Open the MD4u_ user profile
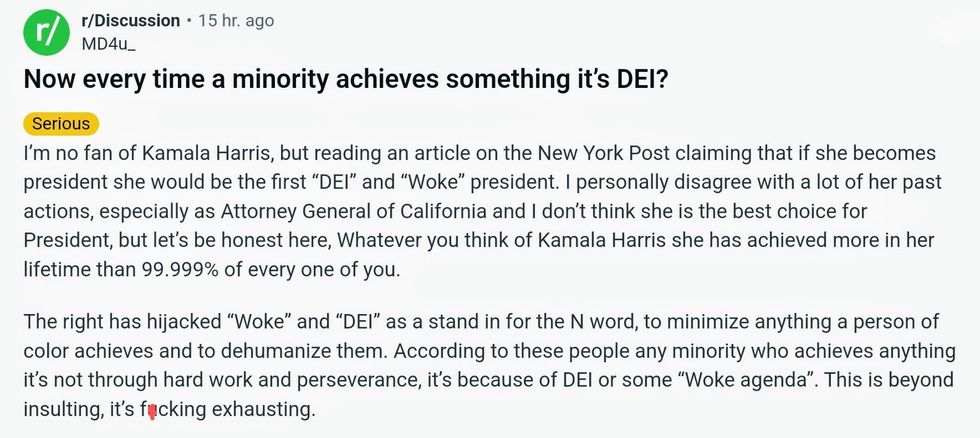Screen dimensions: 980x438 click(108, 43)
